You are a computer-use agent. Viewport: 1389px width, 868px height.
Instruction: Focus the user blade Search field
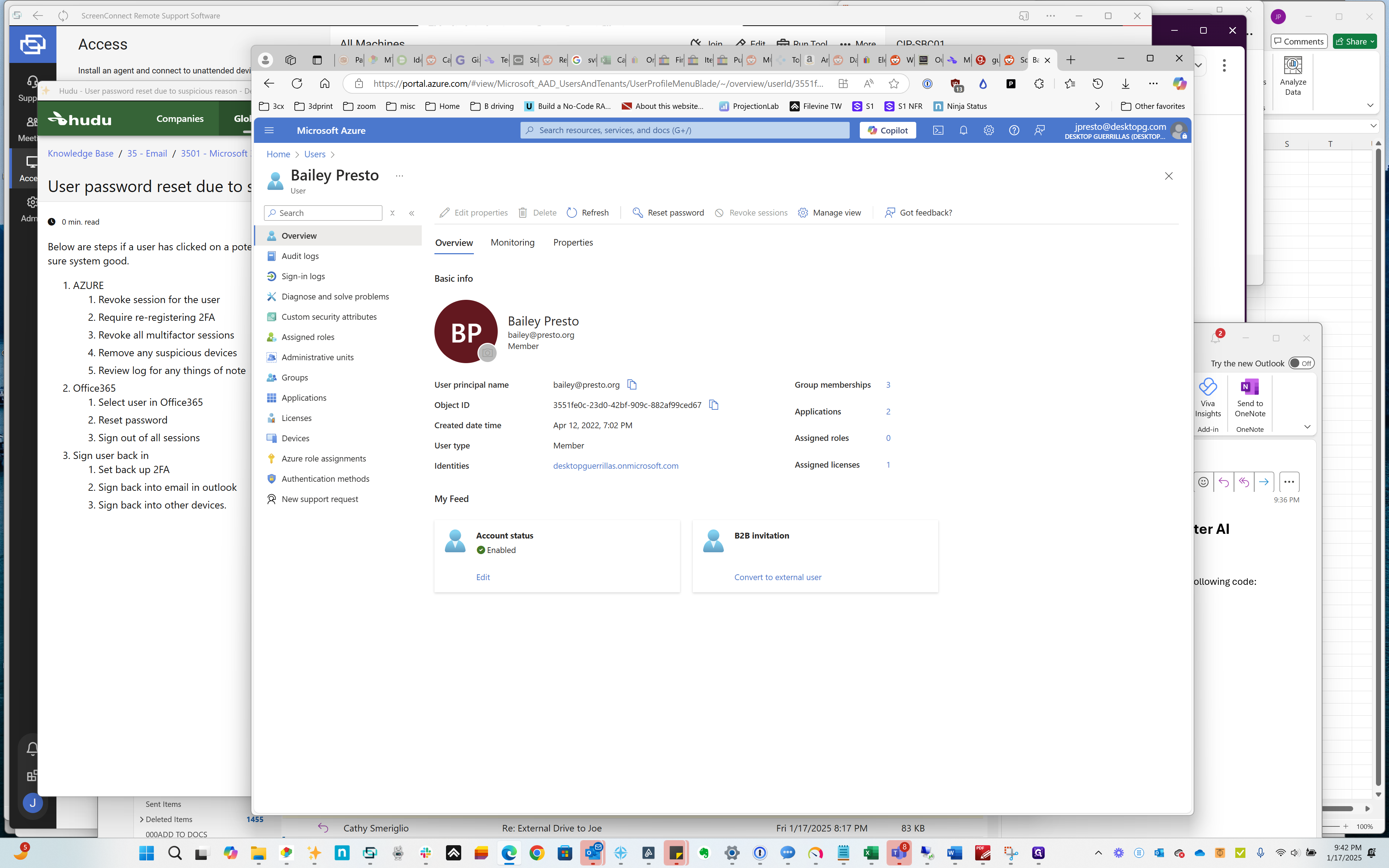click(x=323, y=213)
